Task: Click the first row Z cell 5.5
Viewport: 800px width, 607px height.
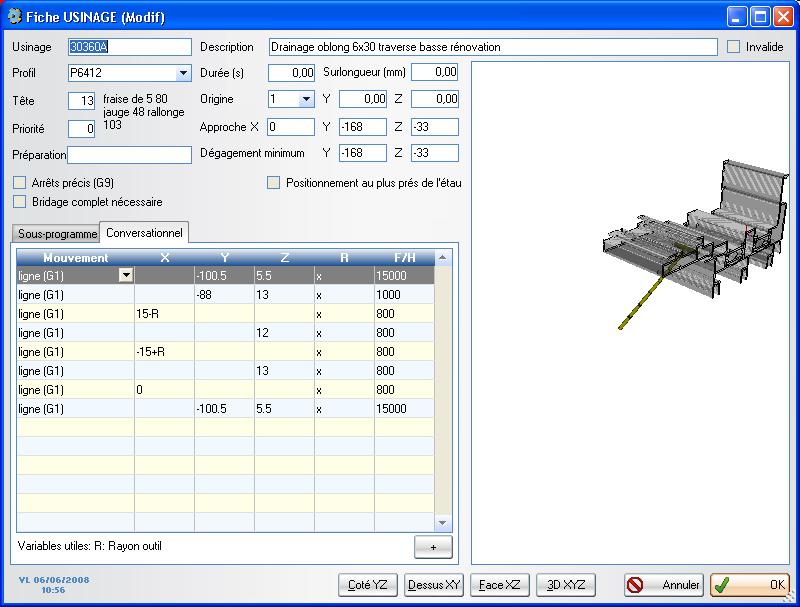Action: [284, 275]
